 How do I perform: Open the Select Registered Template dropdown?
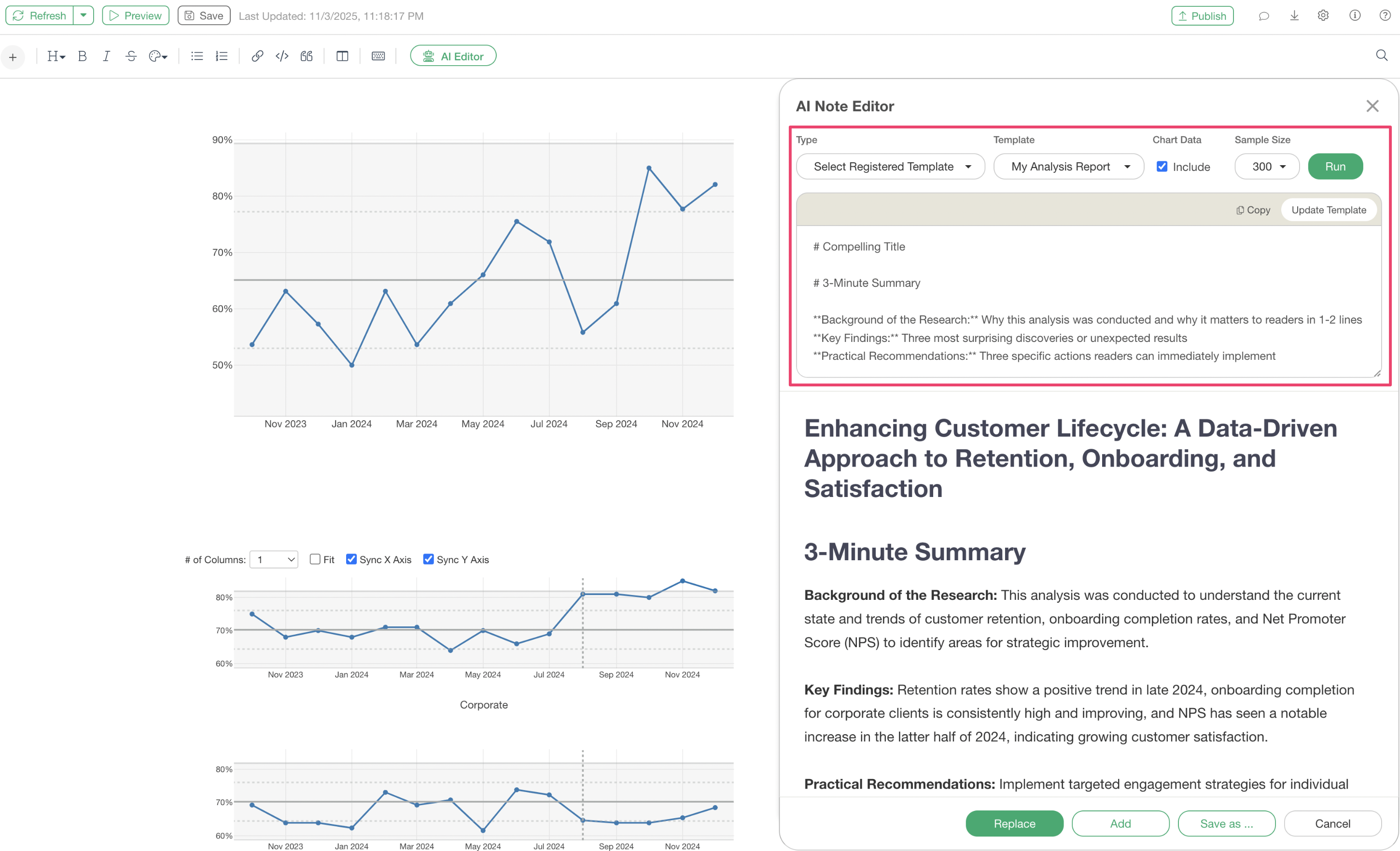[x=890, y=167]
